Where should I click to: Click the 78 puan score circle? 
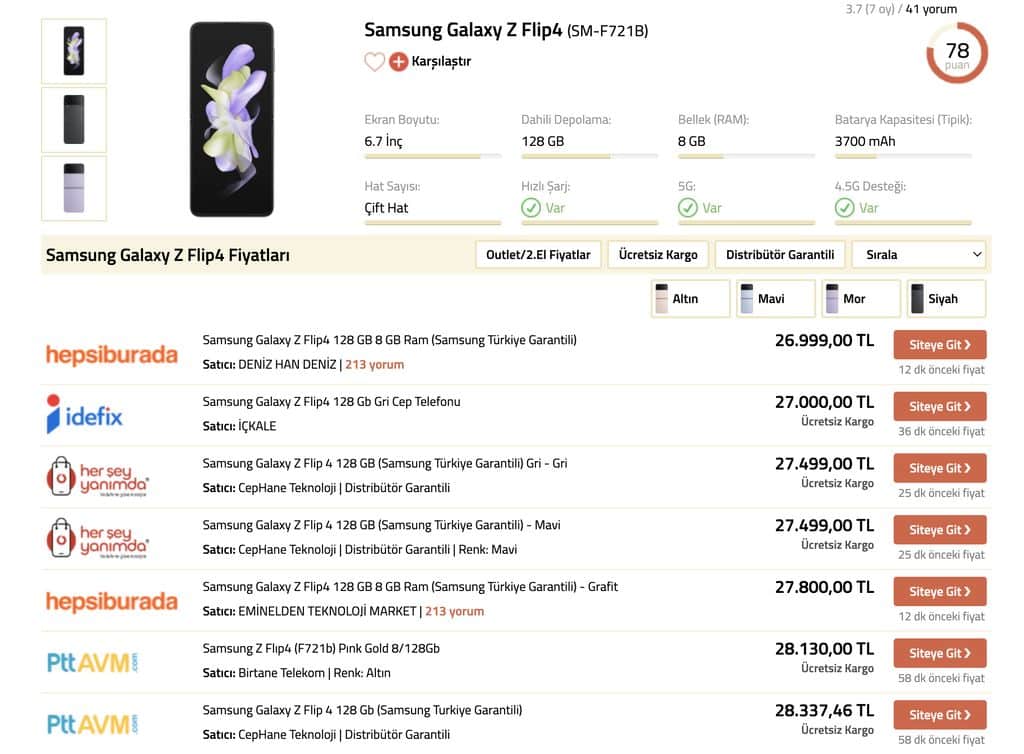tap(957, 53)
